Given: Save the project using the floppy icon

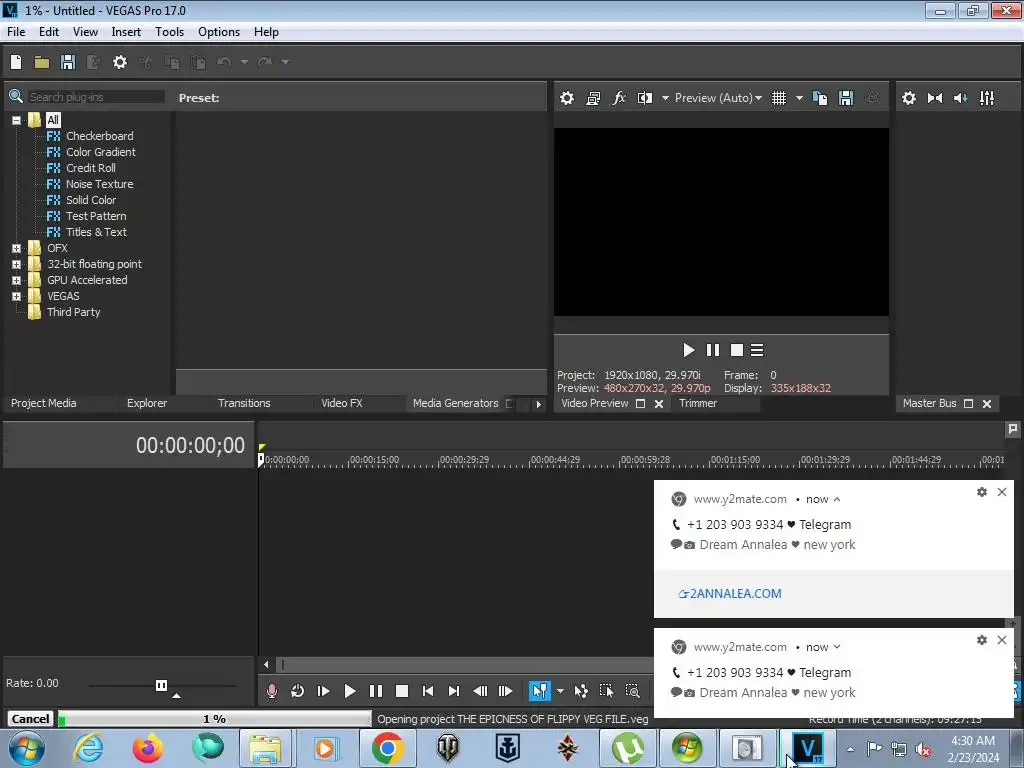Looking at the screenshot, I should coord(68,62).
